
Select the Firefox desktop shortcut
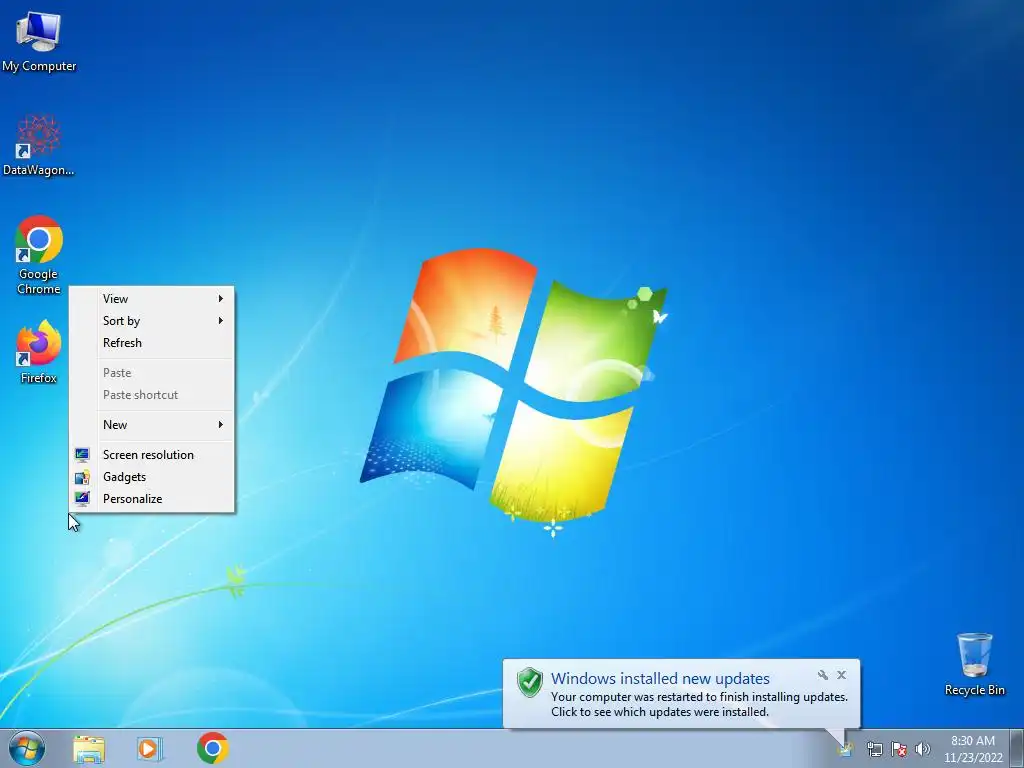tap(39, 351)
